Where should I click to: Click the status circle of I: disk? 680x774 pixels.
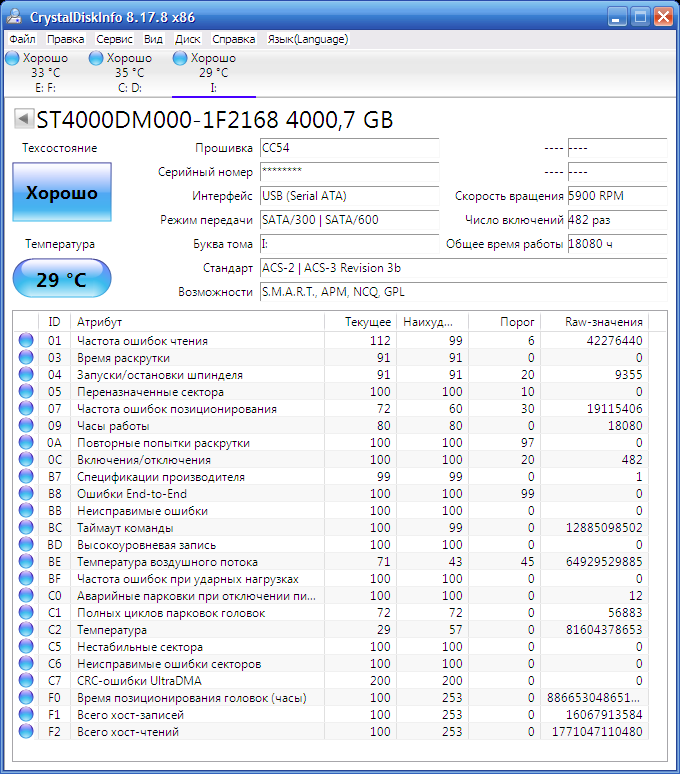pos(180,58)
